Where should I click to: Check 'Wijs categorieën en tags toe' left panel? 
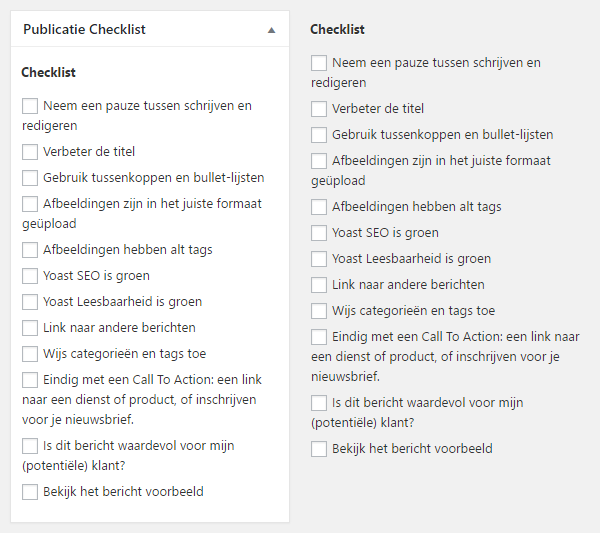point(30,354)
